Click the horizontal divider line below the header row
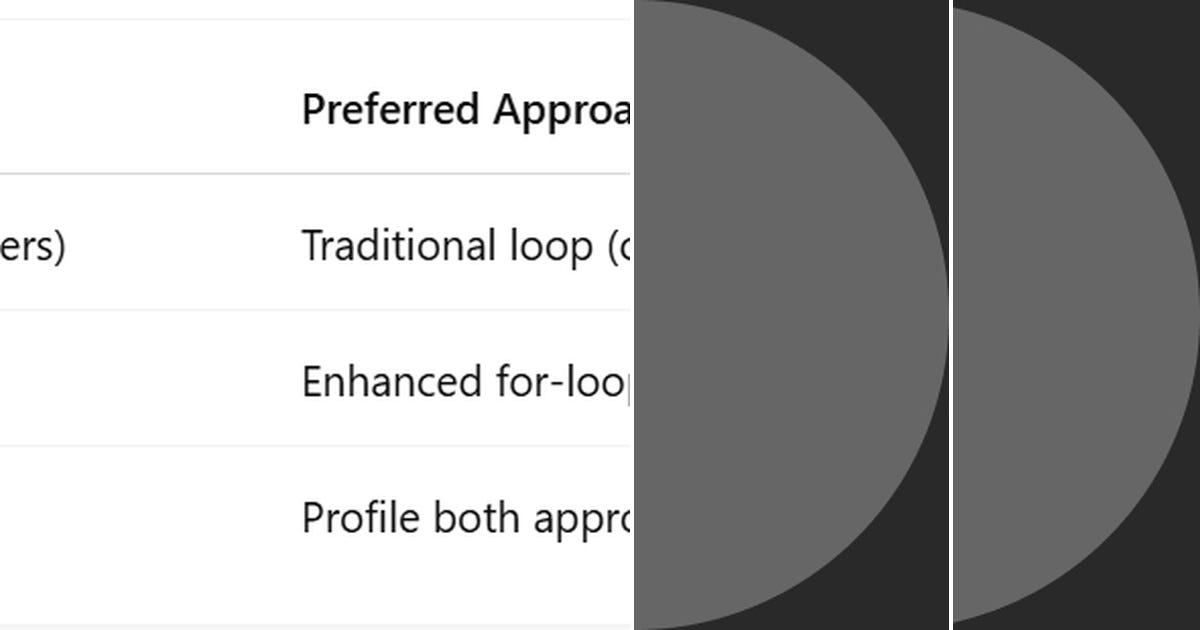This screenshot has height=630, width=1200. click(x=315, y=173)
